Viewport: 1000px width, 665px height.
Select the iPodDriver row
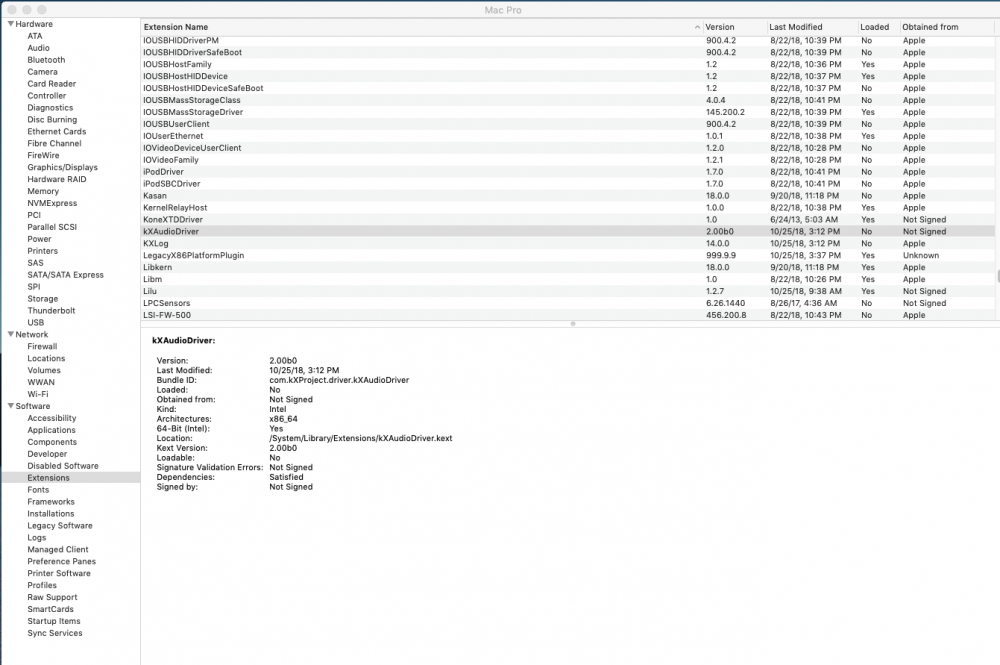click(568, 172)
